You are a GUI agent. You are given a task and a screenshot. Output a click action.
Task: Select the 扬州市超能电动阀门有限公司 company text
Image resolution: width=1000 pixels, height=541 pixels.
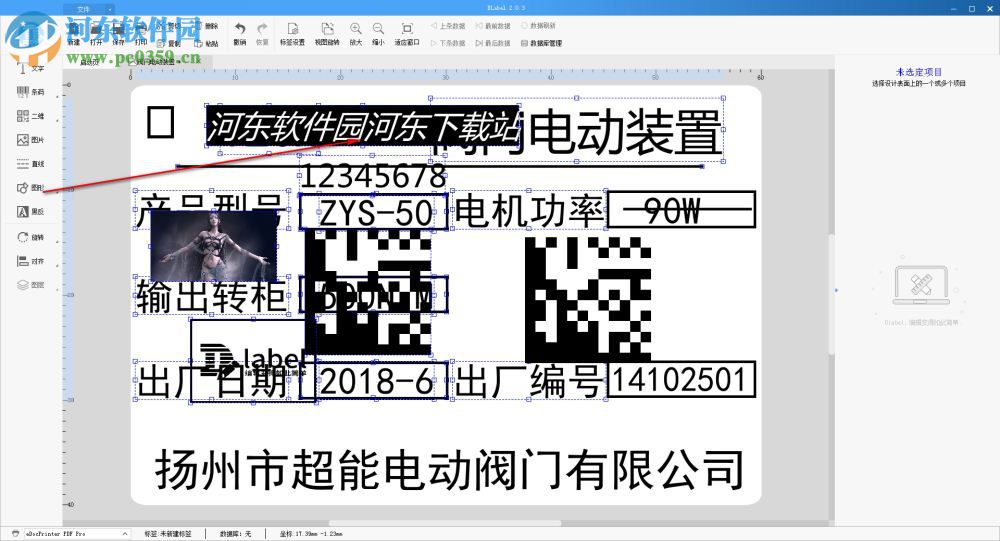(x=449, y=470)
